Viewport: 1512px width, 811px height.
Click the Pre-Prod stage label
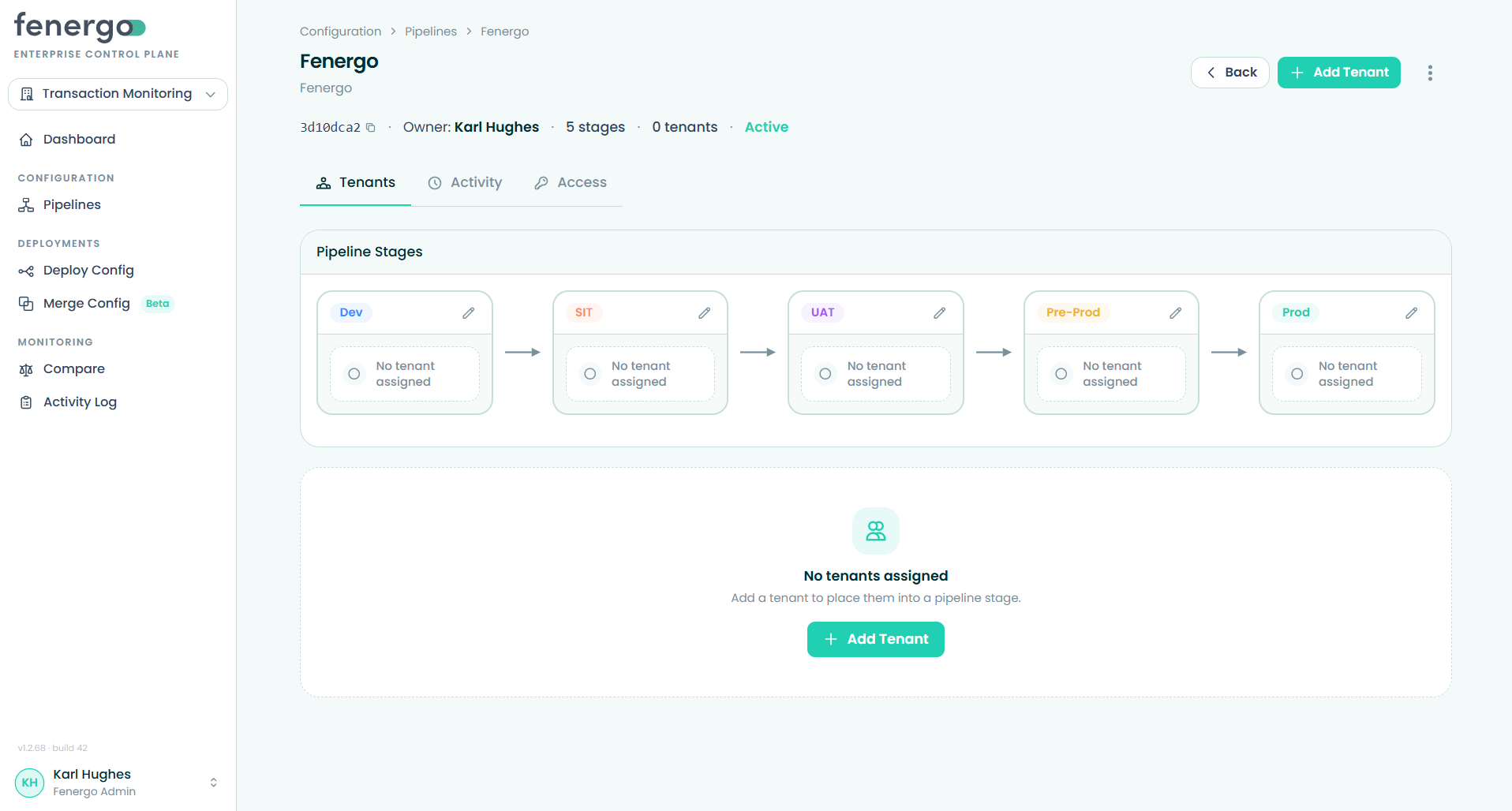(1073, 312)
